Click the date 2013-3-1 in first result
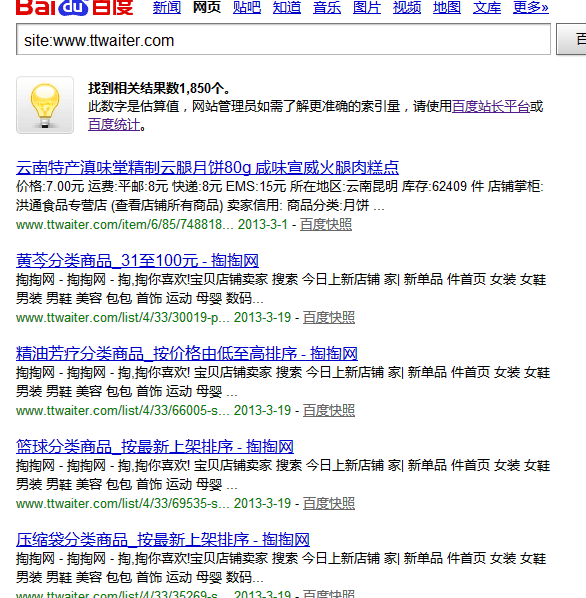 [x=263, y=225]
